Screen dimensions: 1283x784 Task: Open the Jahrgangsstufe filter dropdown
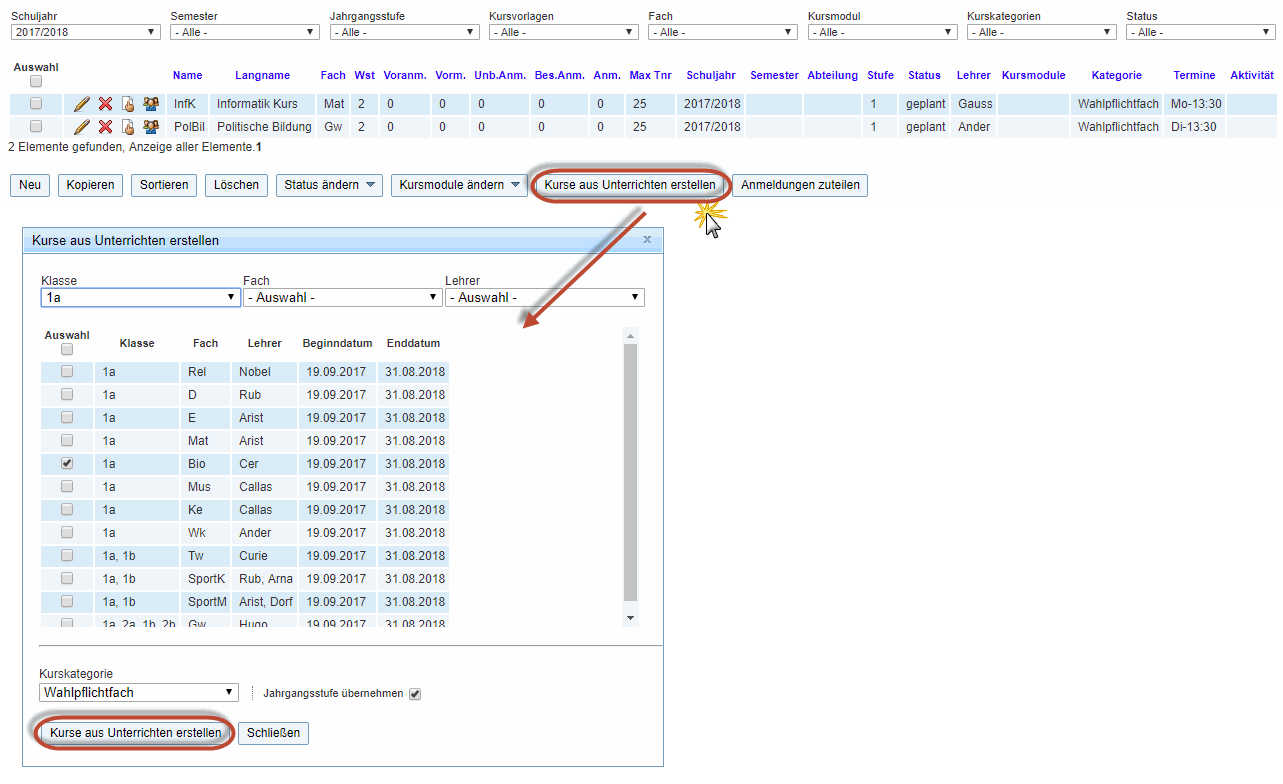(x=404, y=32)
